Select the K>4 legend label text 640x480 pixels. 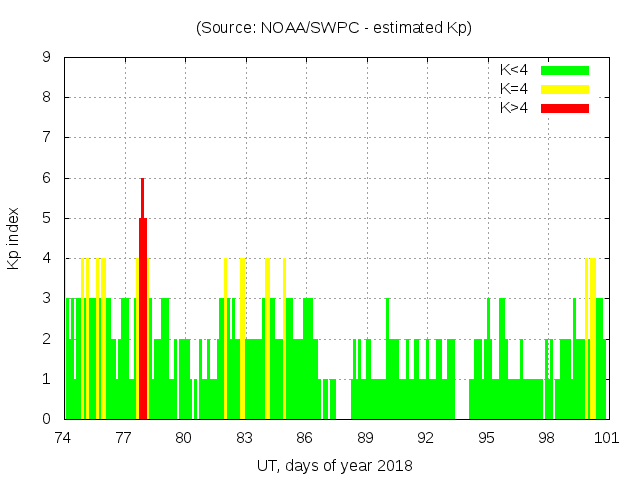[x=514, y=107]
